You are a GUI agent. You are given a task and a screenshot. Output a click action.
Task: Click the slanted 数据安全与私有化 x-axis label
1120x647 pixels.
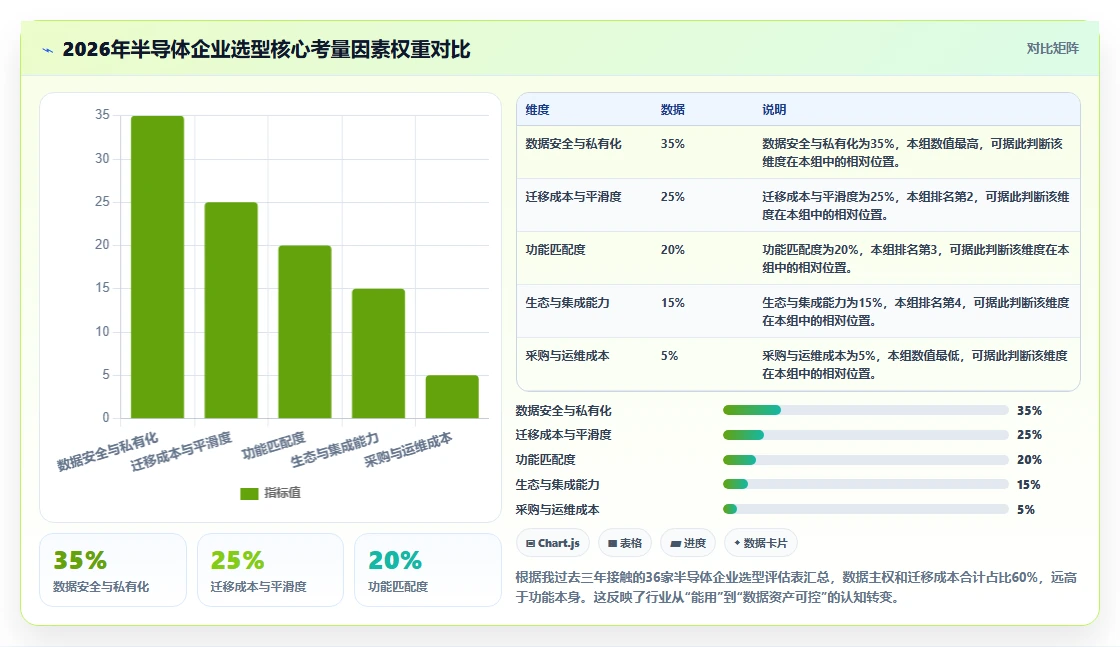[x=107, y=452]
